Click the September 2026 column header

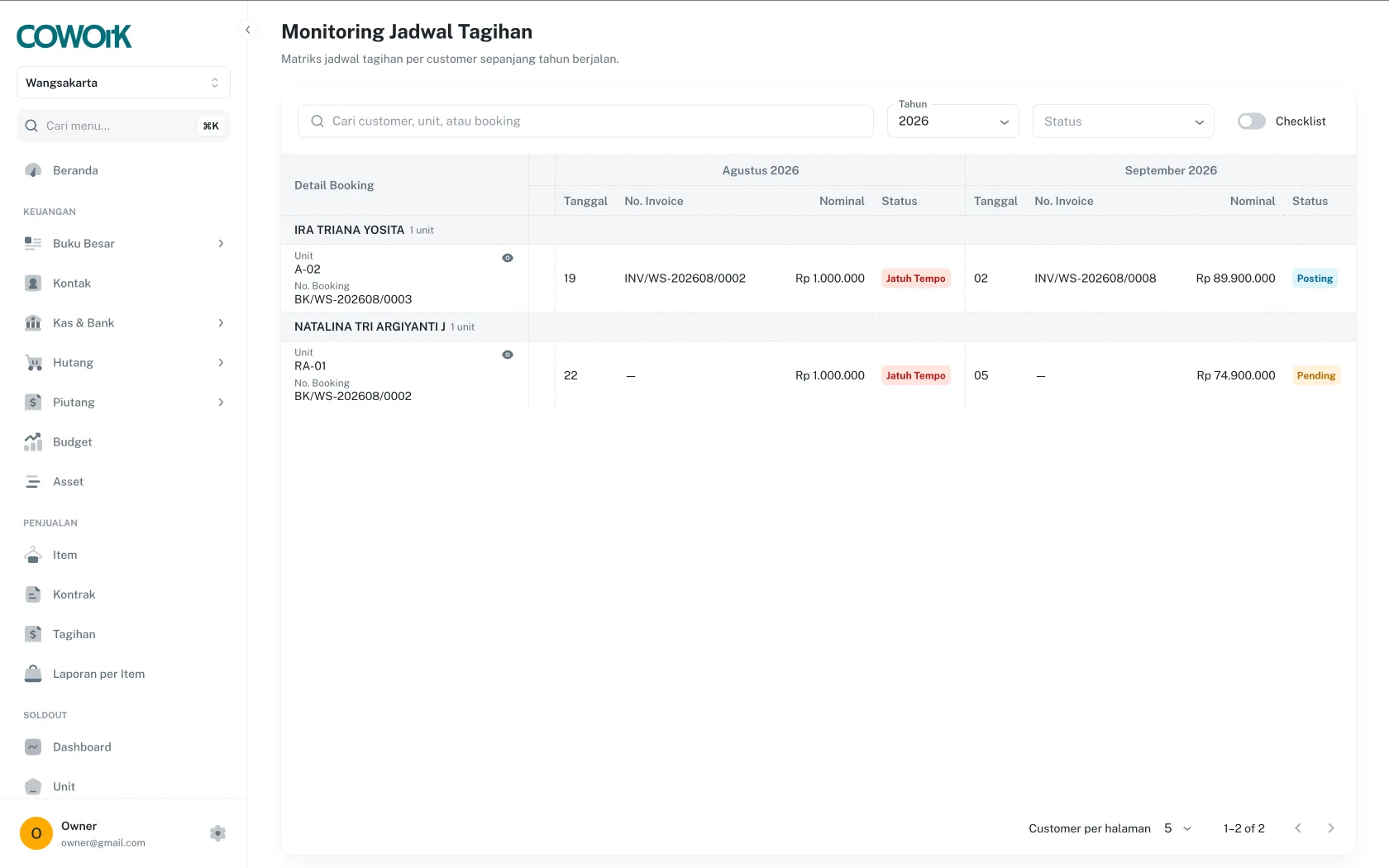(x=1171, y=170)
